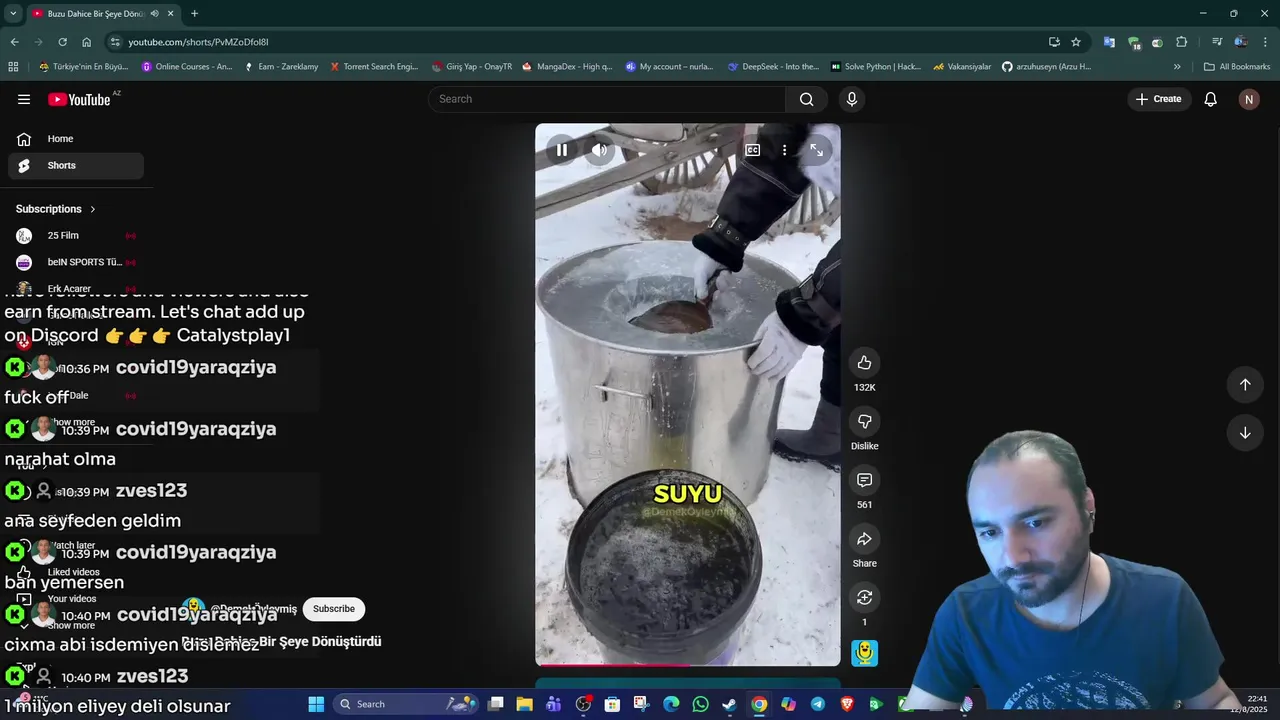The width and height of the screenshot is (1280, 720).
Task: Open the browser home page button
Action: [87, 42]
